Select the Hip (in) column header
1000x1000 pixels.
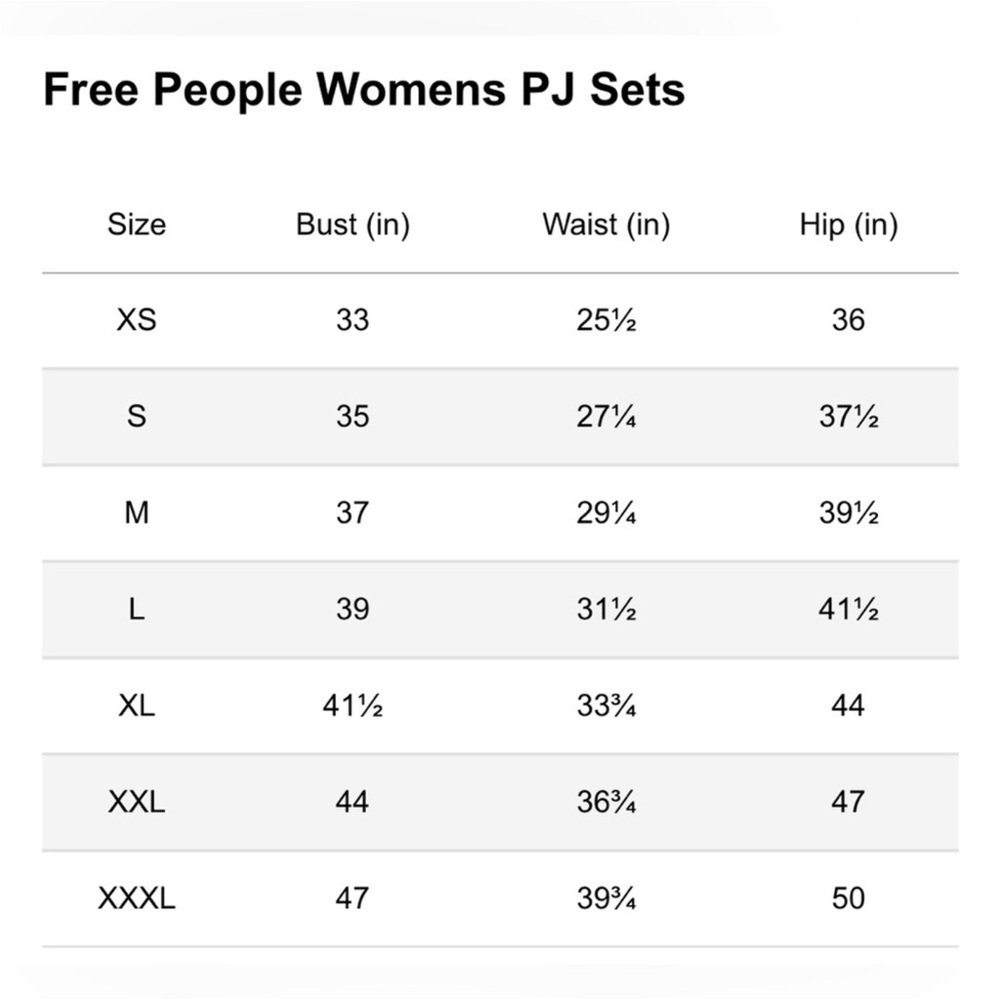tap(849, 225)
